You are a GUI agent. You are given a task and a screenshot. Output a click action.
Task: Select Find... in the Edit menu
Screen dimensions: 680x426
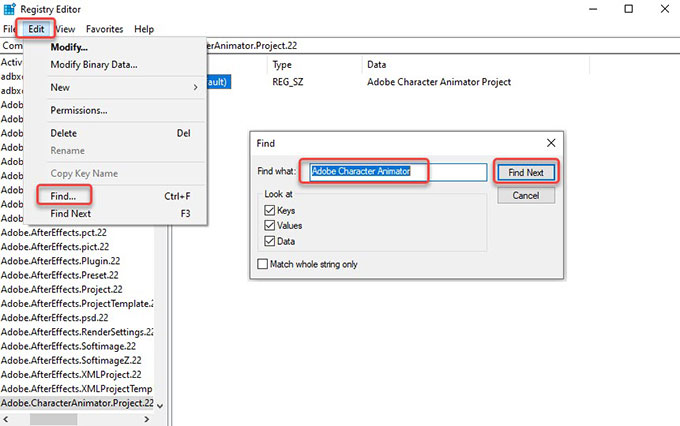pos(63,196)
